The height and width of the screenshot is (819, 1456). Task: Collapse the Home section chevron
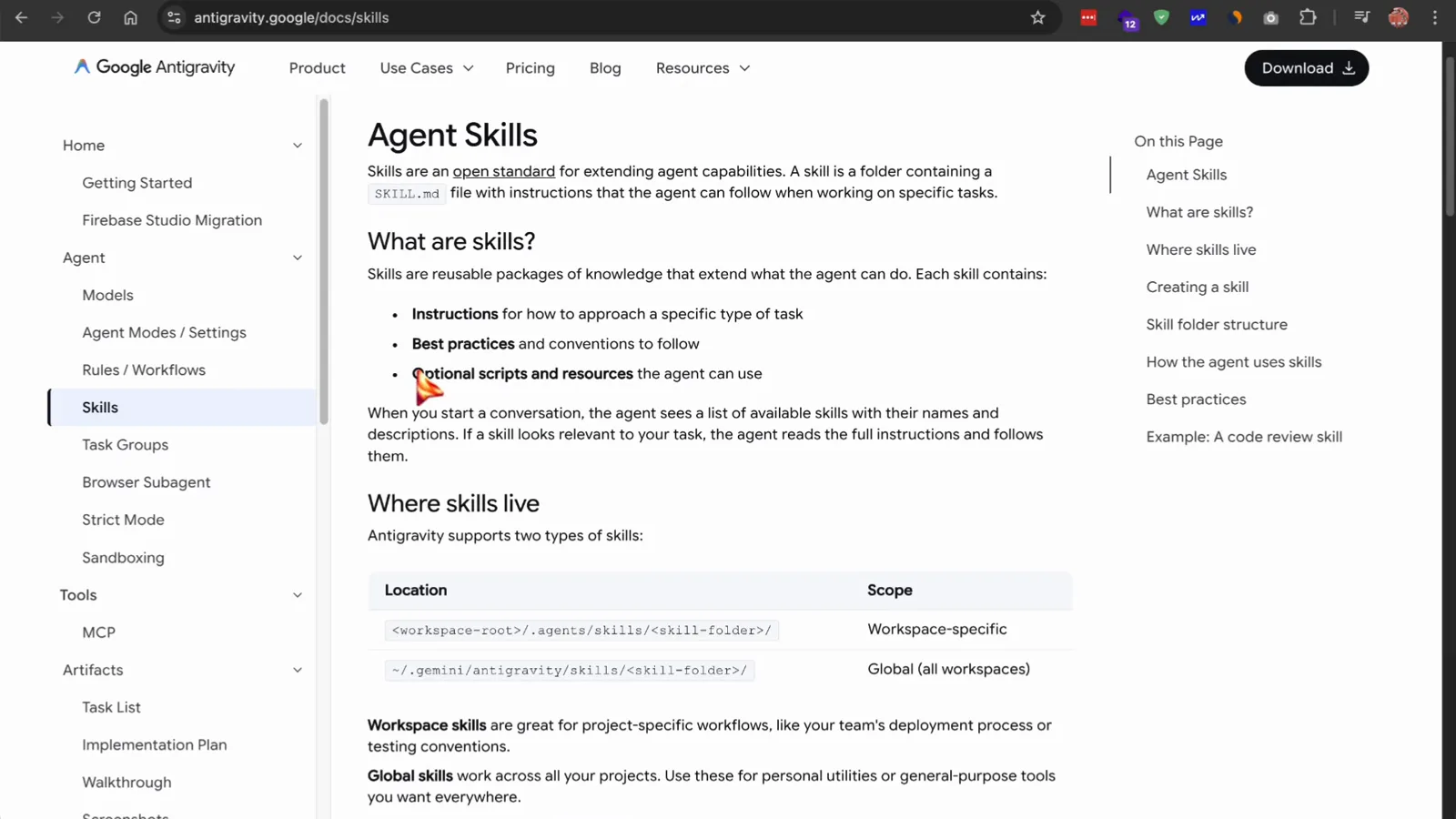(x=297, y=146)
